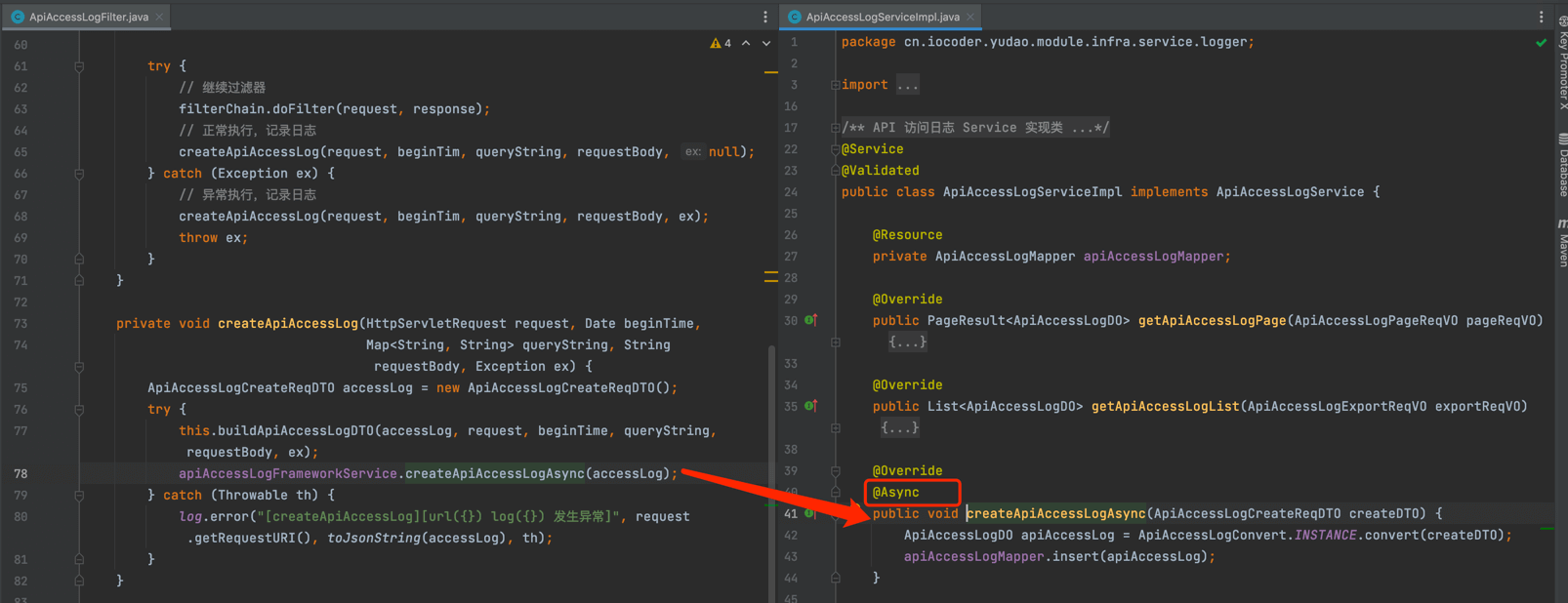This screenshot has height=603, width=1568.
Task: Click the warning count indicator in the left editor
Action: pos(721,43)
